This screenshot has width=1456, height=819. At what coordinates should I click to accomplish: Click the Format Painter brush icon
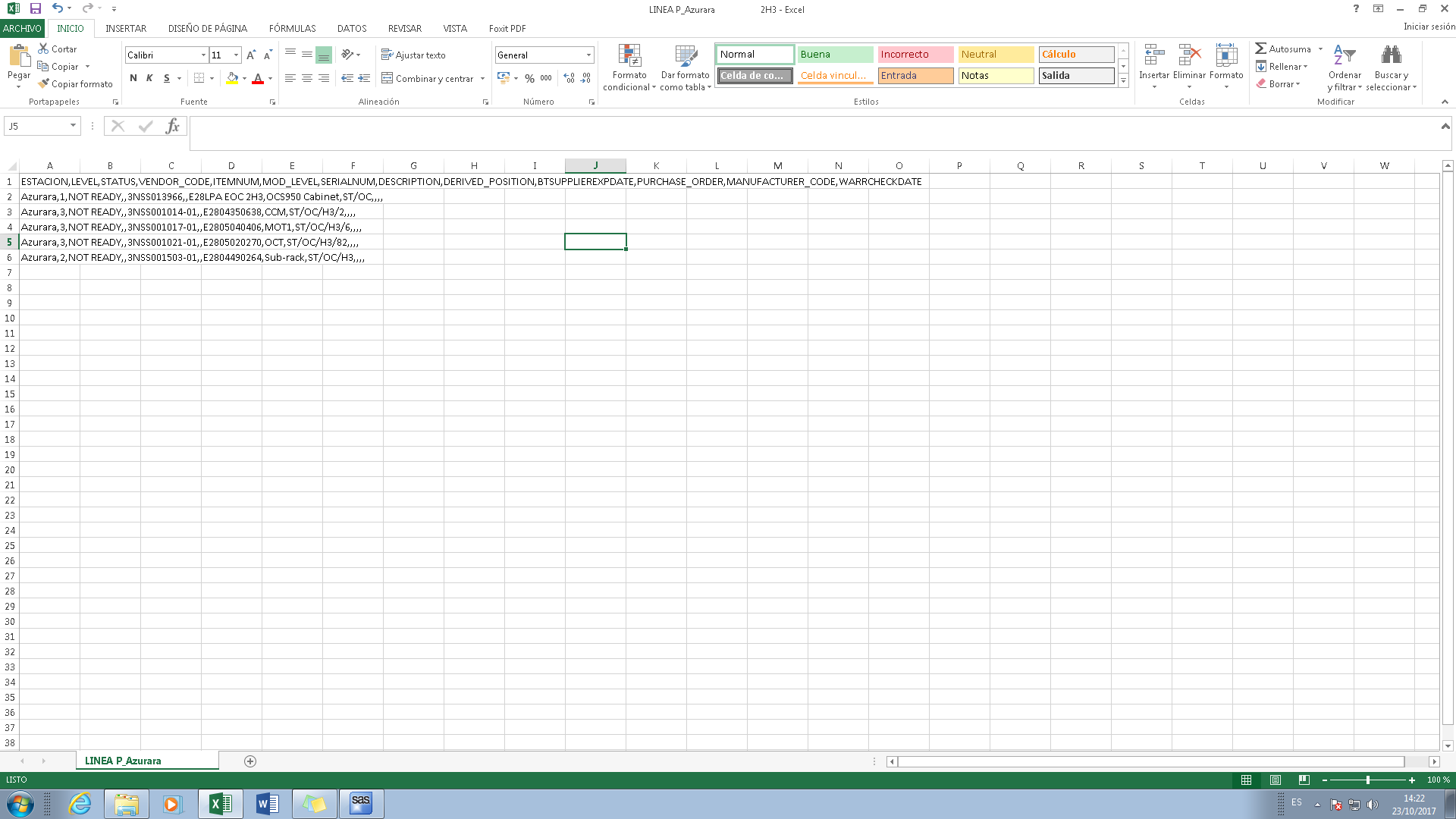pyautogui.click(x=44, y=84)
